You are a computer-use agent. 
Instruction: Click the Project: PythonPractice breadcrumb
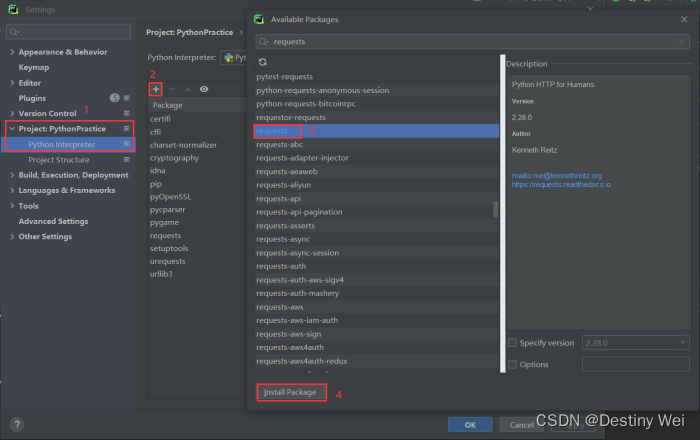click(x=189, y=32)
